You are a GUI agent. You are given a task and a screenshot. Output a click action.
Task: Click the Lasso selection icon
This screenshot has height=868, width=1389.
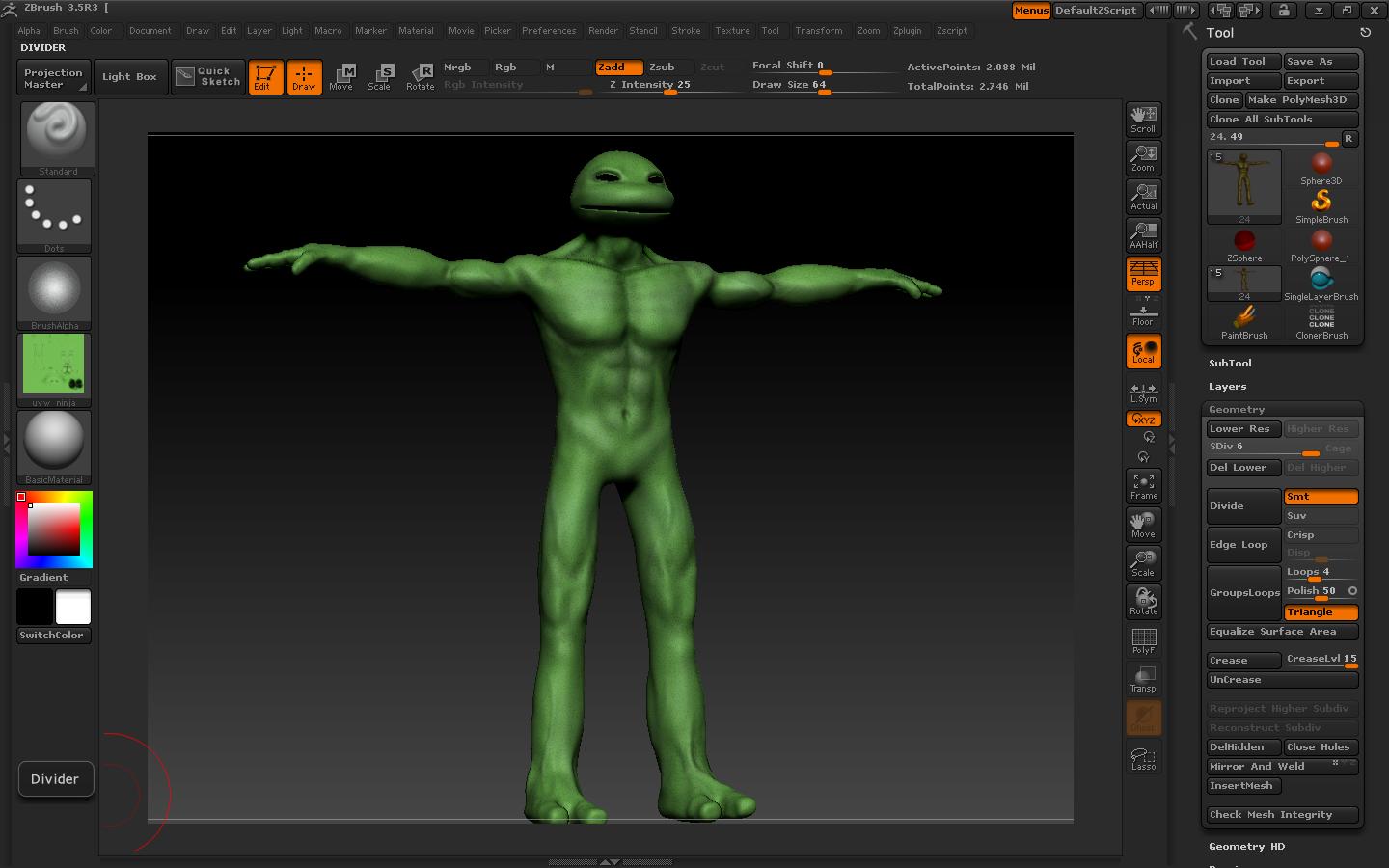click(1143, 758)
